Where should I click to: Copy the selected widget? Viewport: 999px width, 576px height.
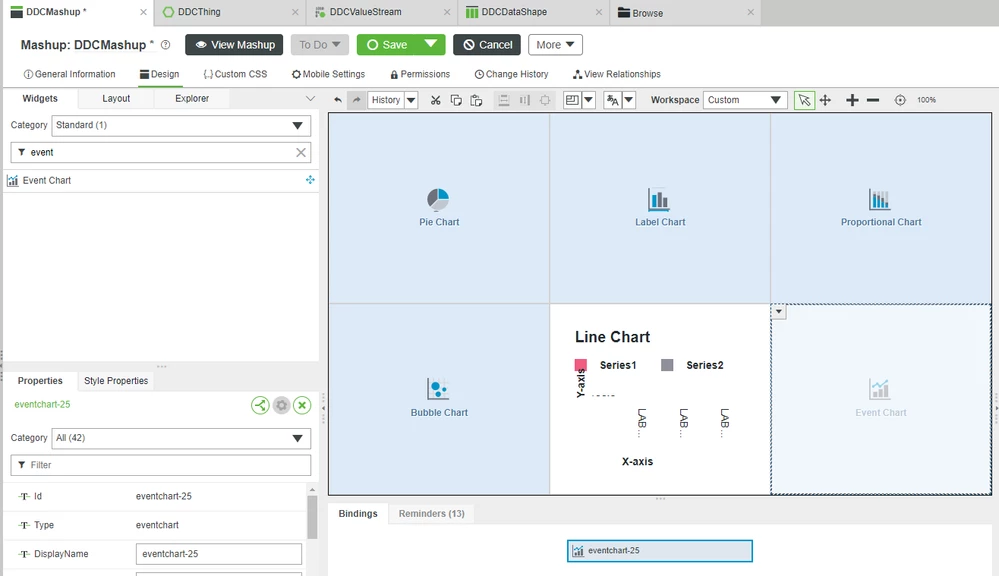click(x=456, y=100)
